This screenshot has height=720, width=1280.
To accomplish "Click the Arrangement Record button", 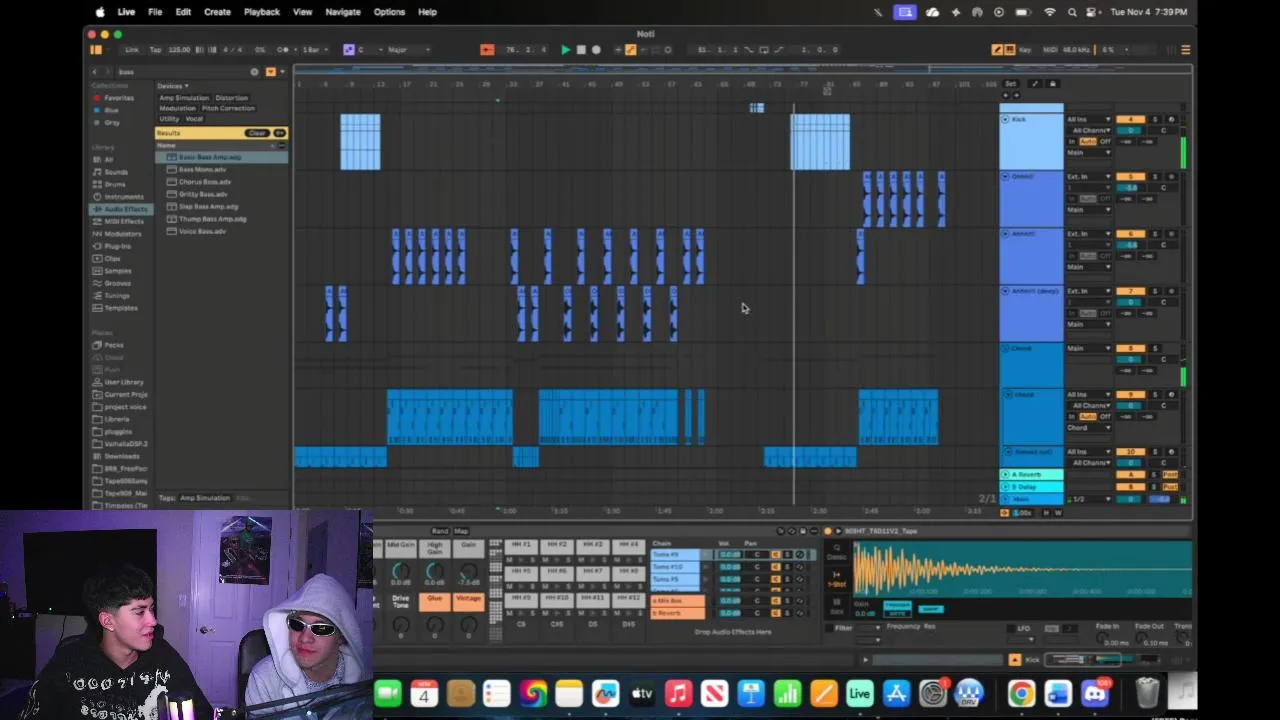I will 596,49.
